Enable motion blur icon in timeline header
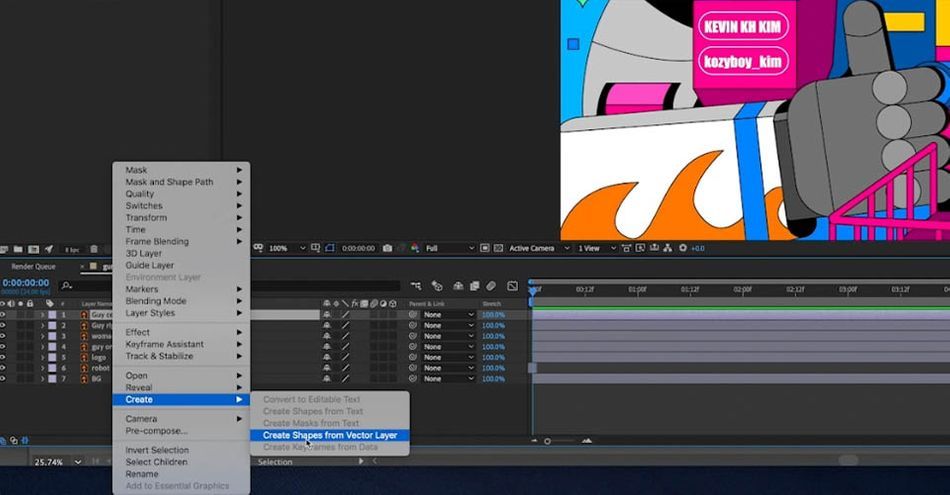This screenshot has width=950, height=495. point(491,286)
